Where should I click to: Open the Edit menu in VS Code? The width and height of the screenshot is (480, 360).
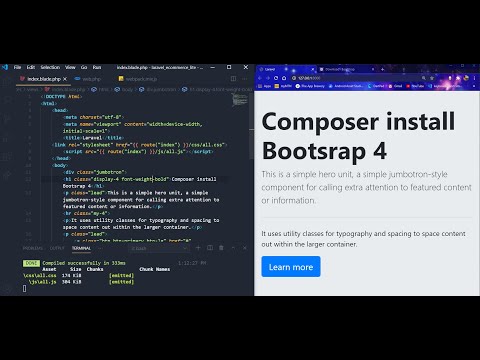[31, 67]
